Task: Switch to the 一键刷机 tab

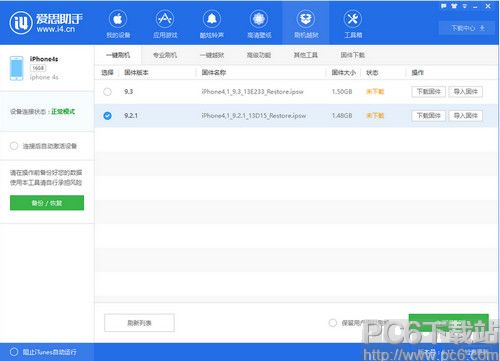Action: pyautogui.click(x=118, y=55)
